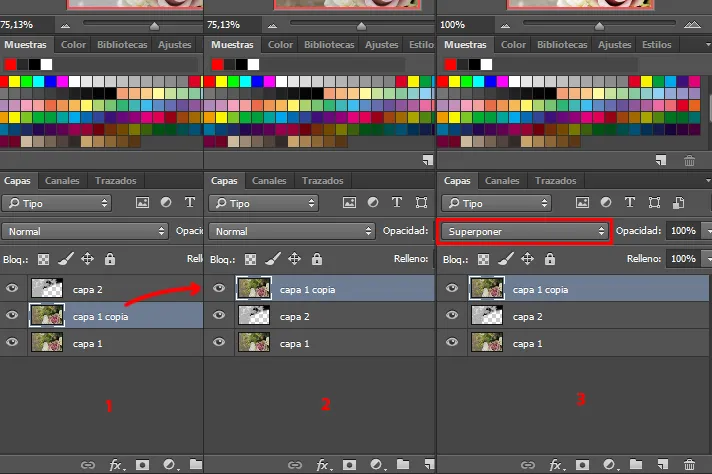Toggle lock position in left panel

tap(87, 259)
